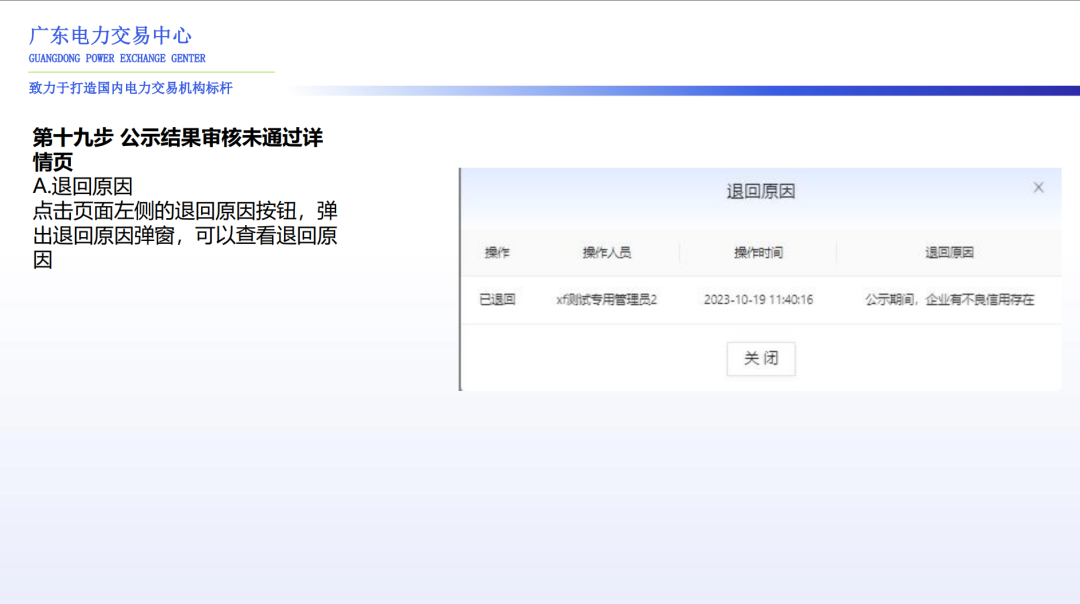Click the 关闭 button to dismiss dialog
The image size is (1080, 604).
[761, 358]
